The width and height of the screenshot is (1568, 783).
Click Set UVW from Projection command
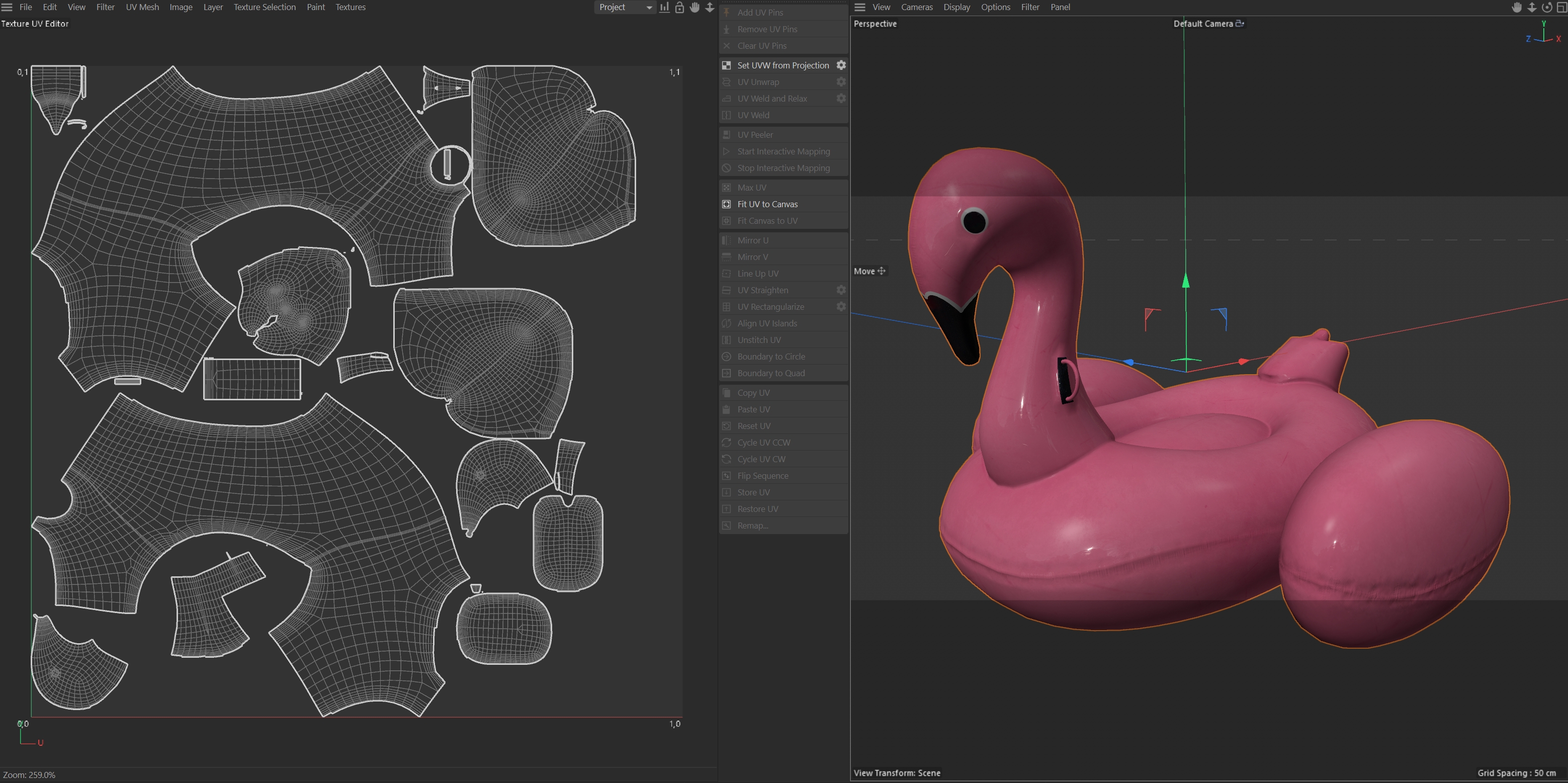[x=783, y=65]
